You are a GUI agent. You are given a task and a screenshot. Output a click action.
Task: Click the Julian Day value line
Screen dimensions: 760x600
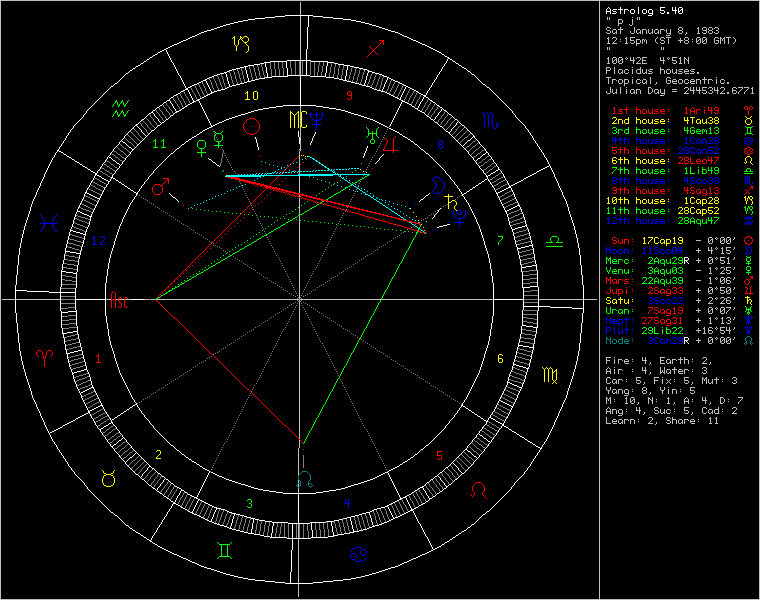tap(680, 91)
